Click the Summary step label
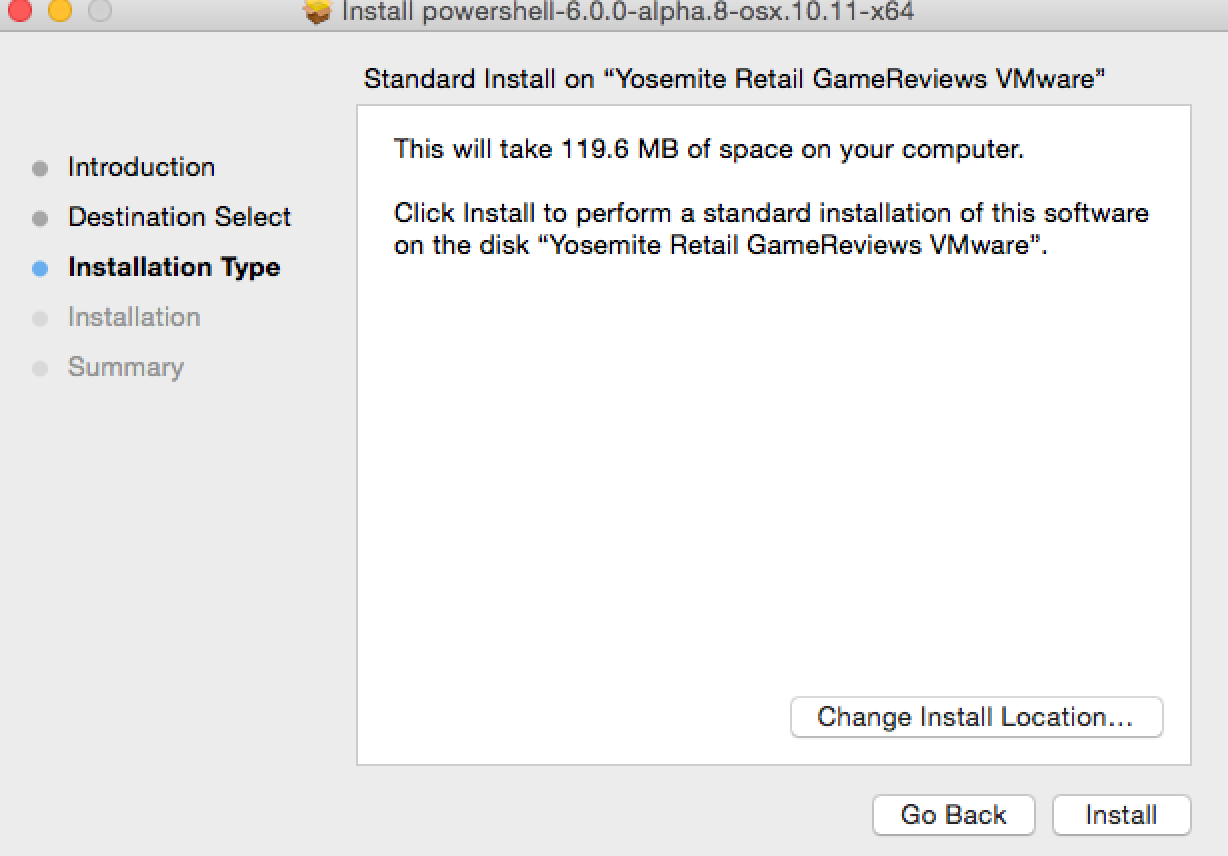1228x856 pixels. 126,367
